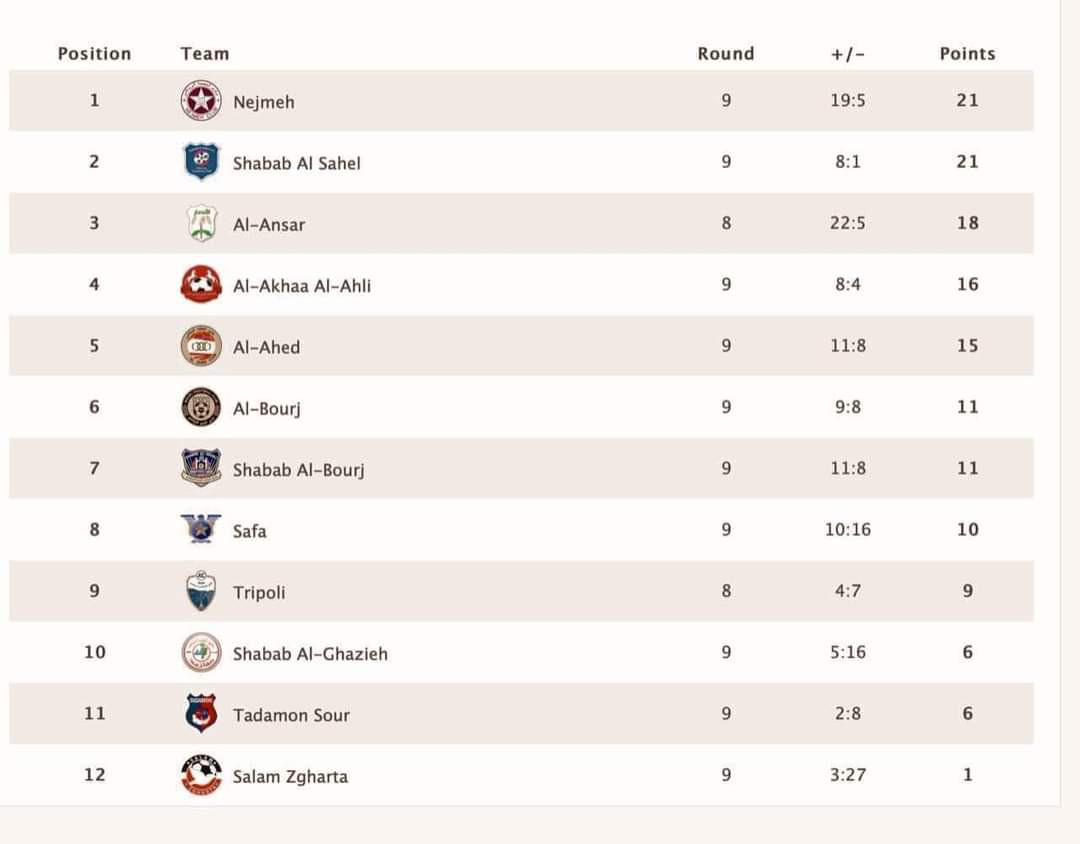Click the Shabab Al Sahel crest
Viewport: 1080px width, 844px height.
click(201, 162)
